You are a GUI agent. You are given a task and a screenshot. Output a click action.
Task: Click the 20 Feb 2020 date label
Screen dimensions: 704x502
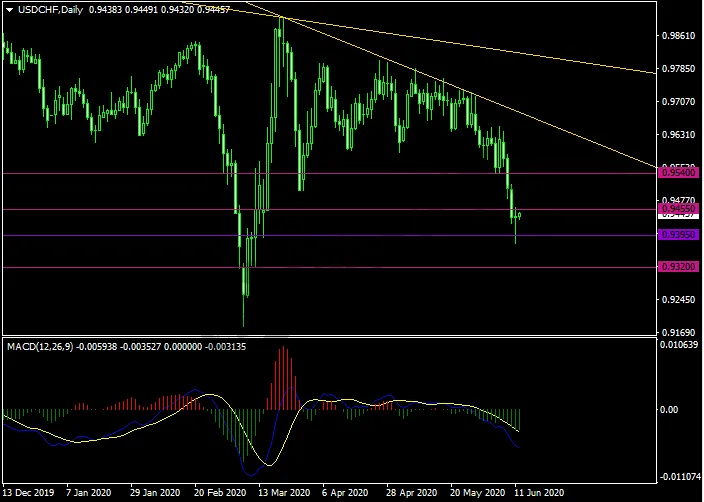coord(220,493)
